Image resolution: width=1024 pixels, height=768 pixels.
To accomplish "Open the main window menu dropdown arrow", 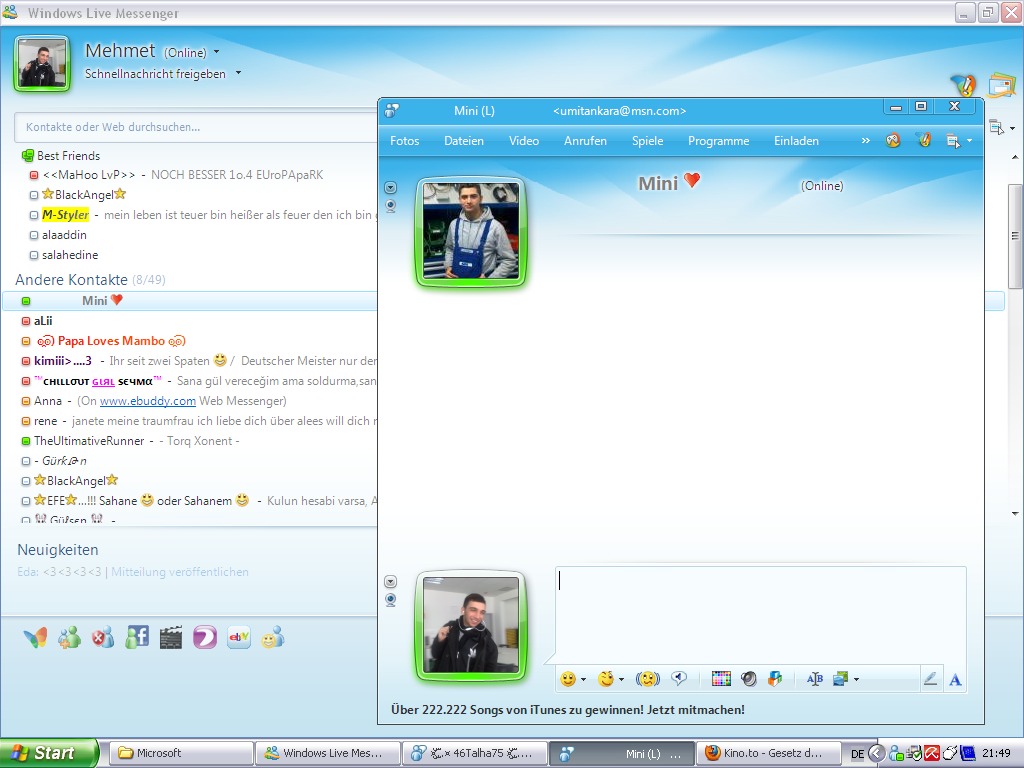I will coord(1012,129).
